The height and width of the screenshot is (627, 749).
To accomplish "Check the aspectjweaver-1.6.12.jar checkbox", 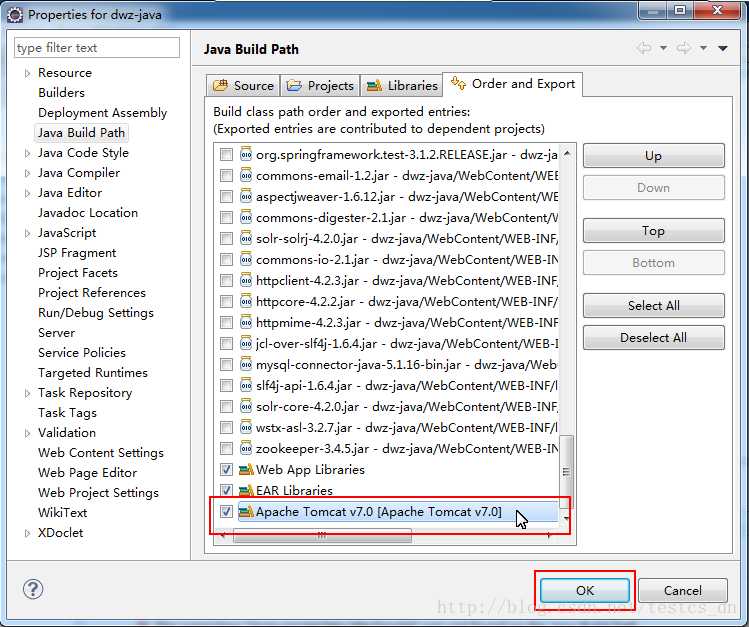I will [226, 197].
